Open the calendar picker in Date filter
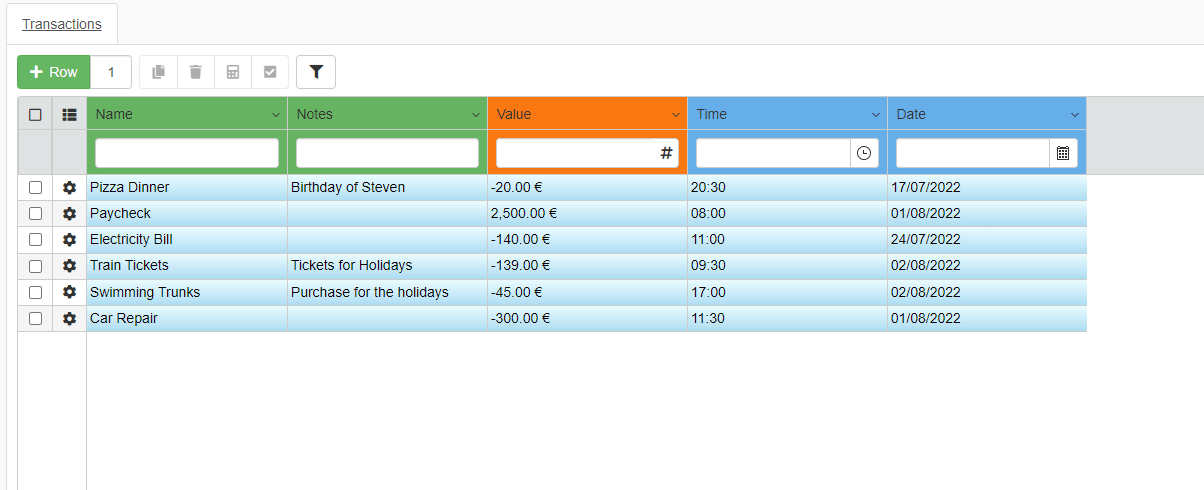Image resolution: width=1204 pixels, height=490 pixels. [1063, 153]
